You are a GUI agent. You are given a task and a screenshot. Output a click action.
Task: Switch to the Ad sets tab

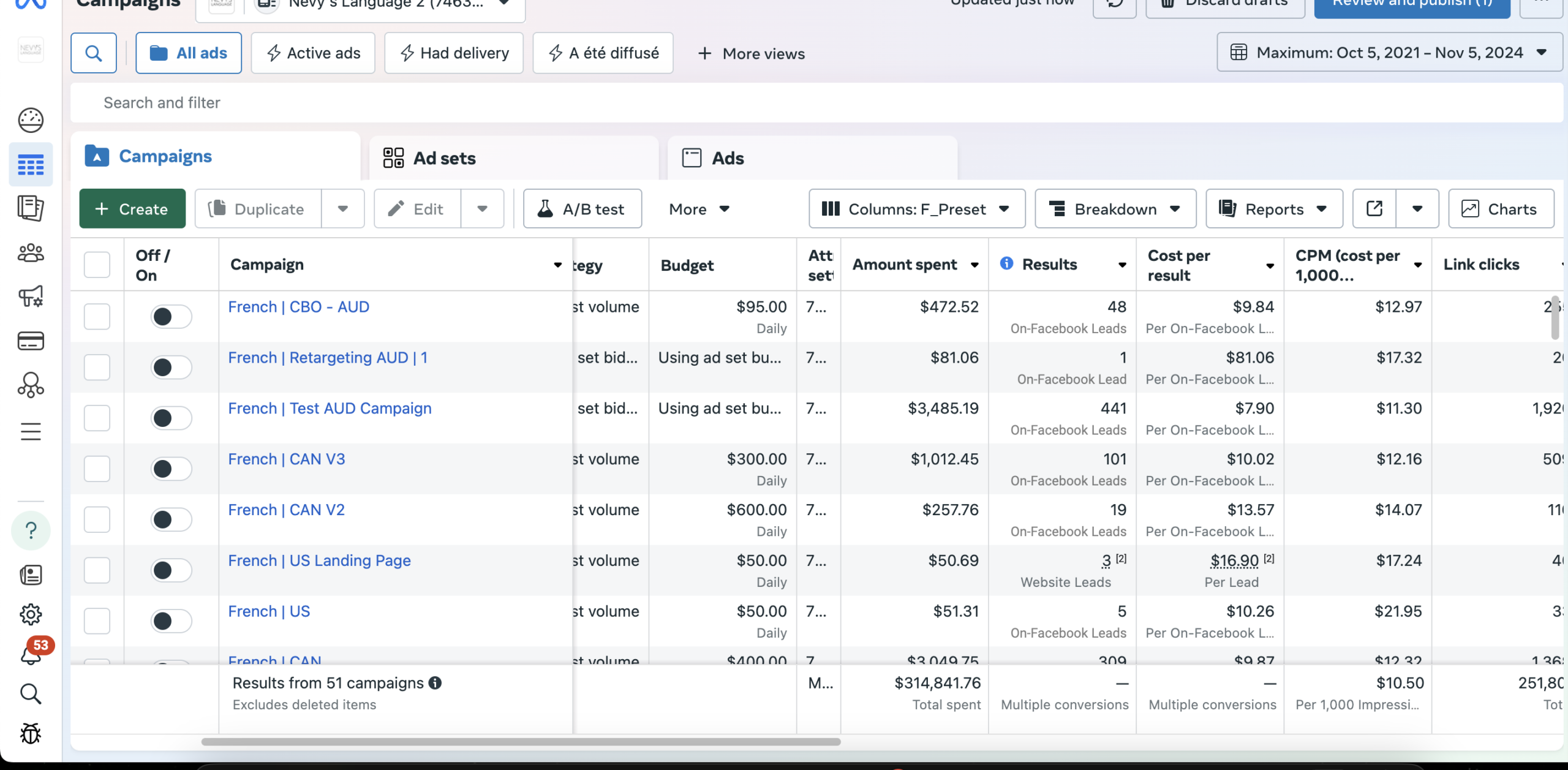(x=513, y=158)
